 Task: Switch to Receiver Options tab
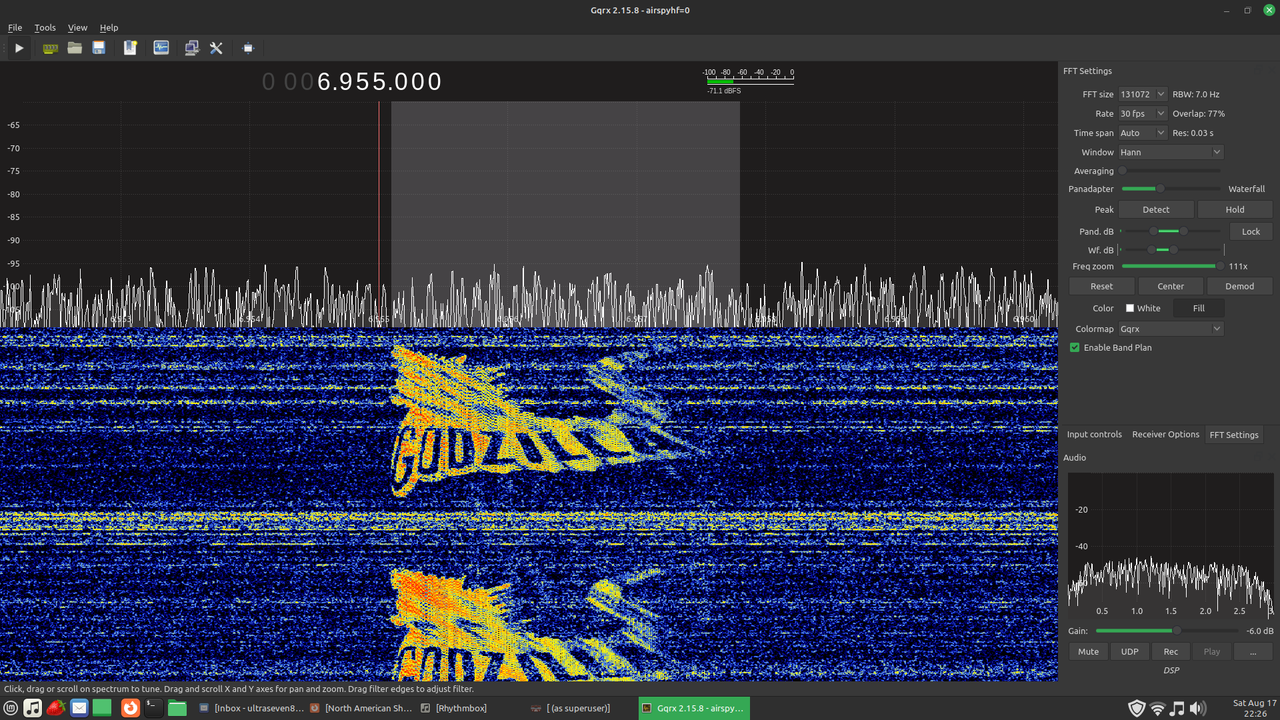click(1165, 434)
